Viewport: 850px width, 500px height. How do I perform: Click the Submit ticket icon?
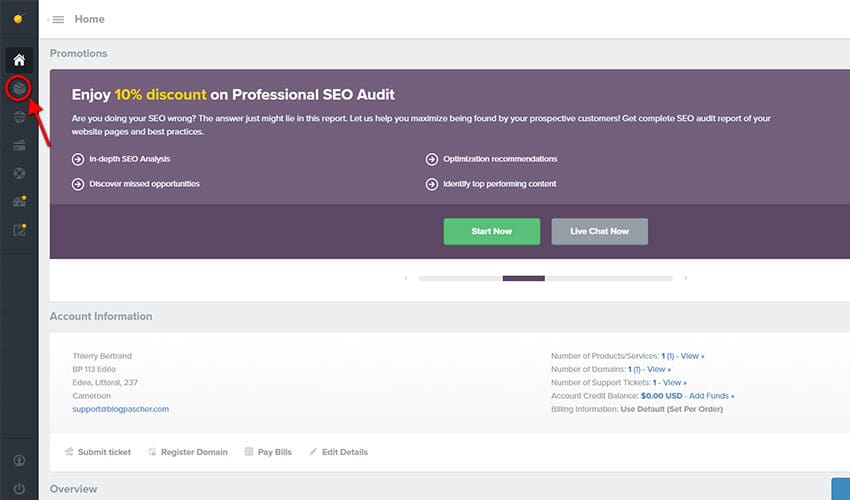click(69, 451)
